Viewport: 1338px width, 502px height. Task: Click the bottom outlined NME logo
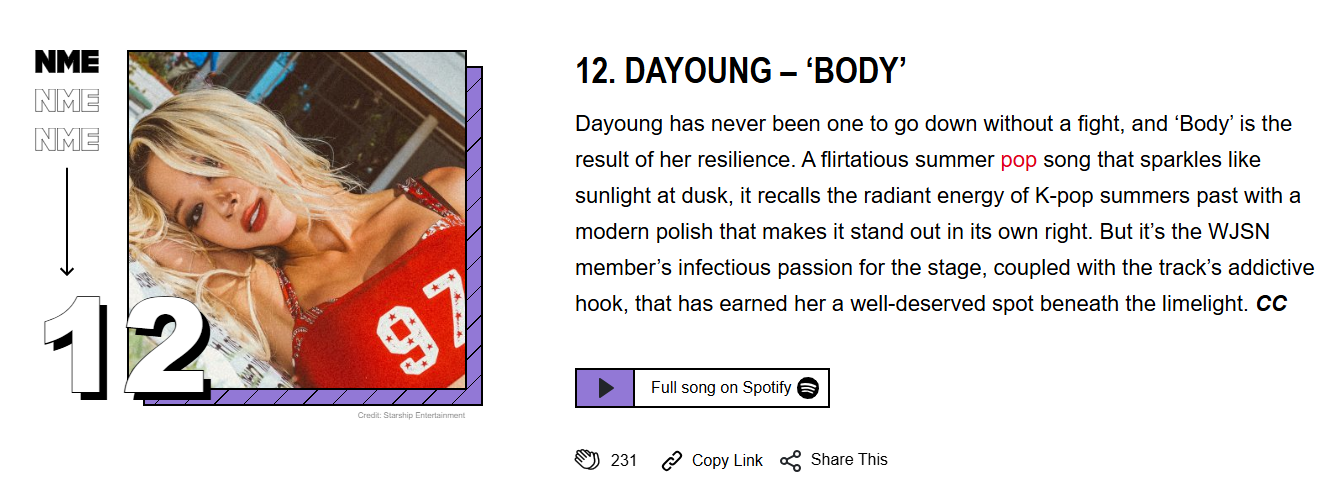(67, 139)
